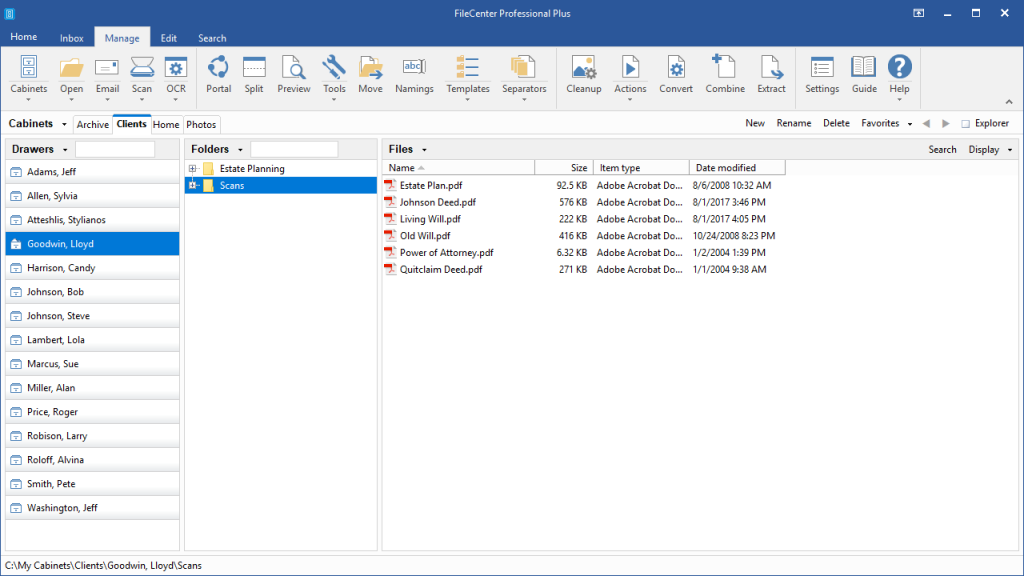This screenshot has width=1024, height=576.
Task: Click the ribbon display options title bar icon
Action: (x=918, y=13)
